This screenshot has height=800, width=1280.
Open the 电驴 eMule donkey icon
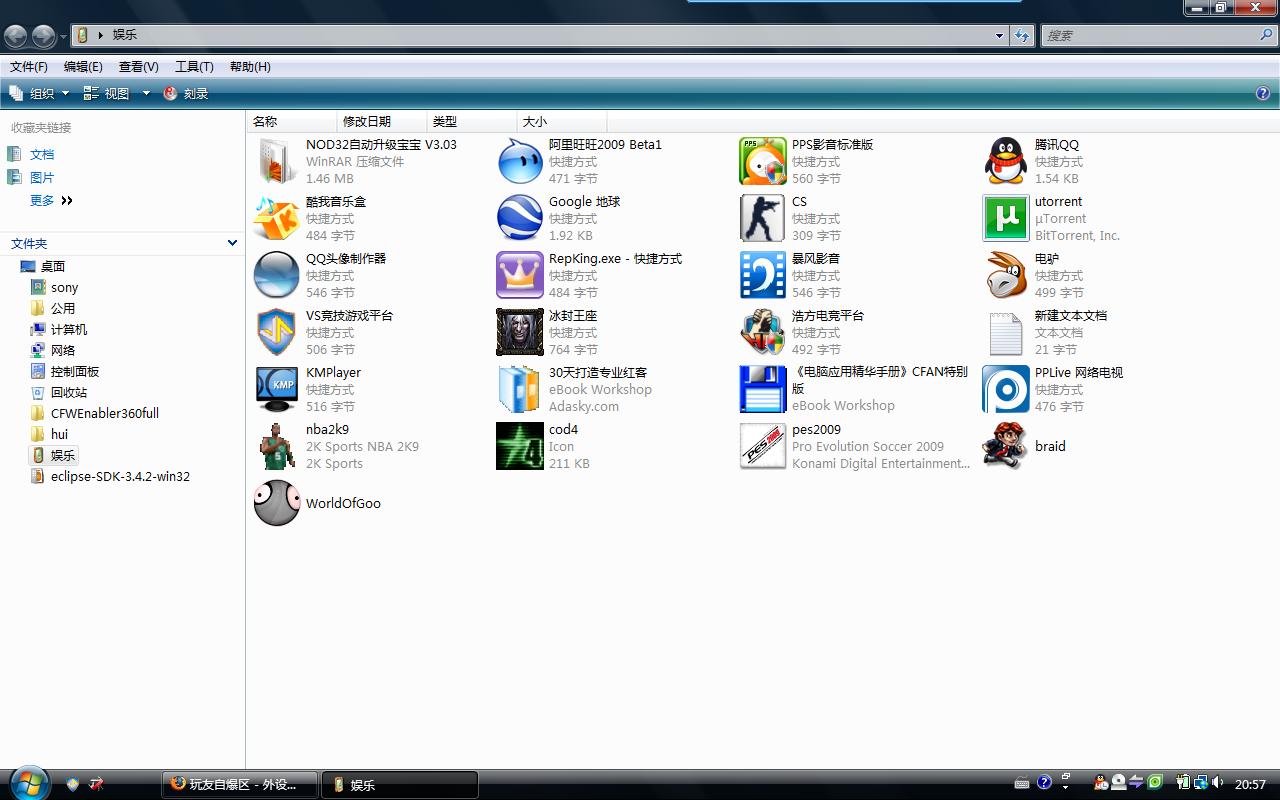tap(1006, 275)
